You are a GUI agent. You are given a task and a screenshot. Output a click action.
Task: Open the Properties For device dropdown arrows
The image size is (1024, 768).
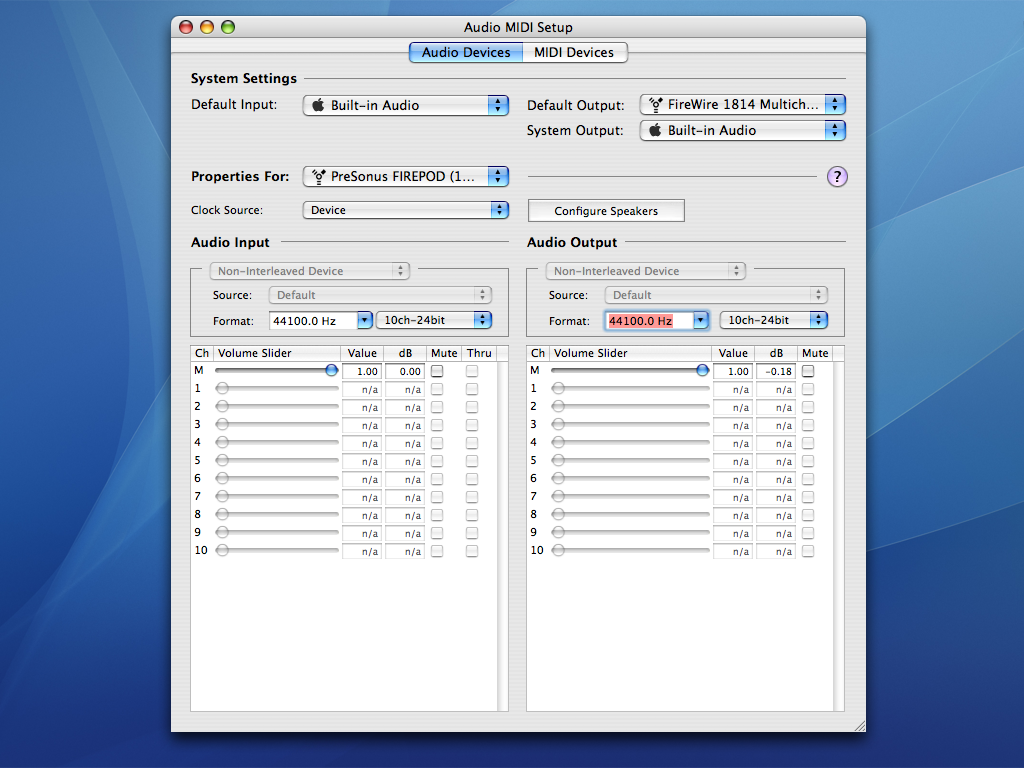[498, 176]
